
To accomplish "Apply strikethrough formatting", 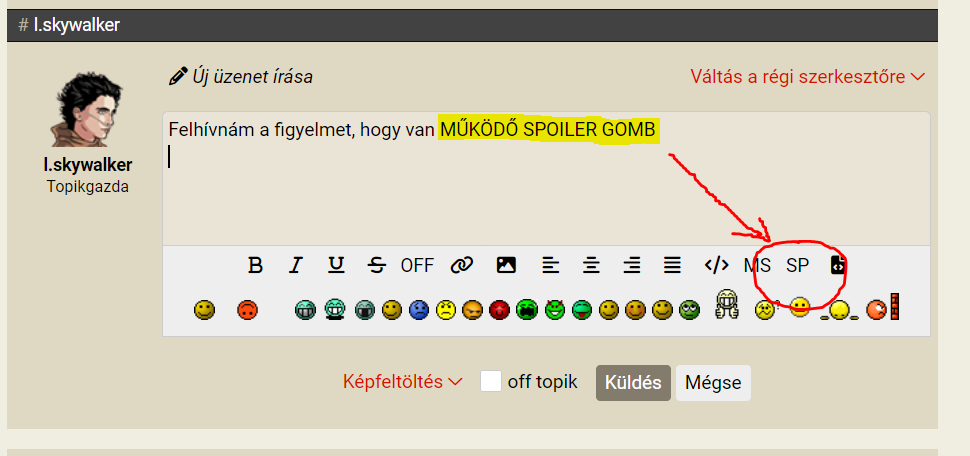I will pyautogui.click(x=376, y=265).
